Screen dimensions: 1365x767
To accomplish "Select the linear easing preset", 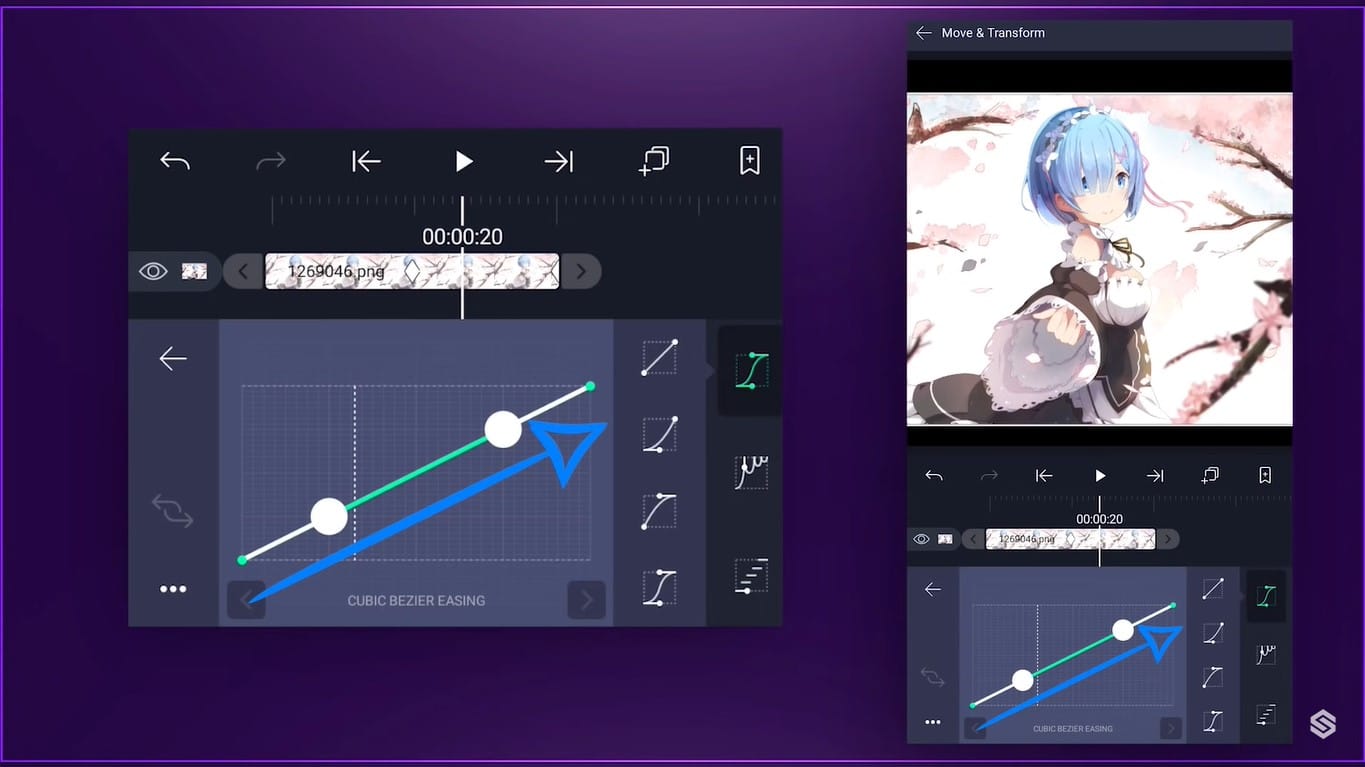I will (x=659, y=358).
